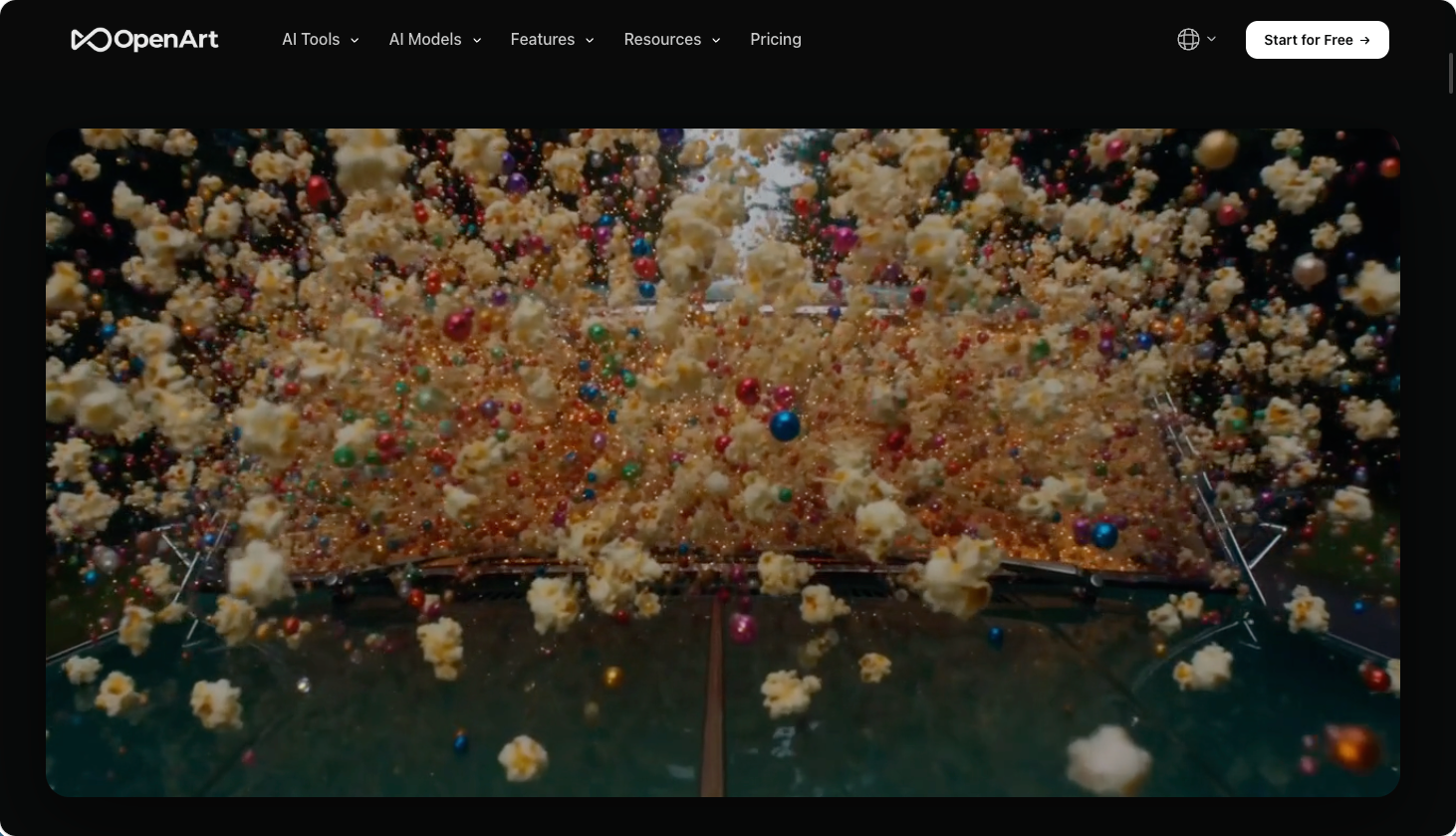Expand the Resources dropdown chevron
The height and width of the screenshot is (836, 1456).
(x=716, y=40)
